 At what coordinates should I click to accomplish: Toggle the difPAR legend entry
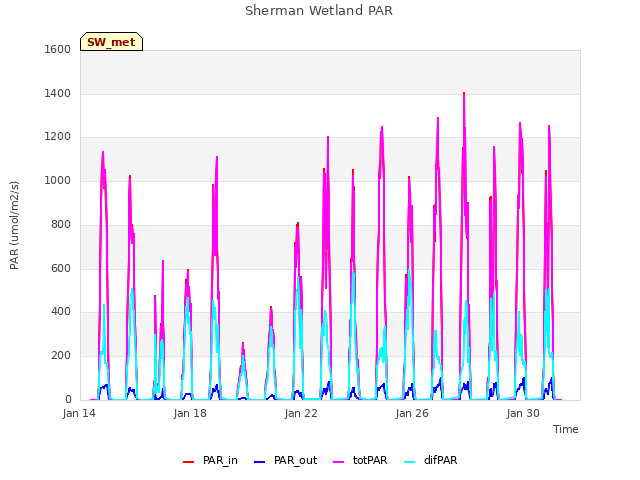[431, 460]
